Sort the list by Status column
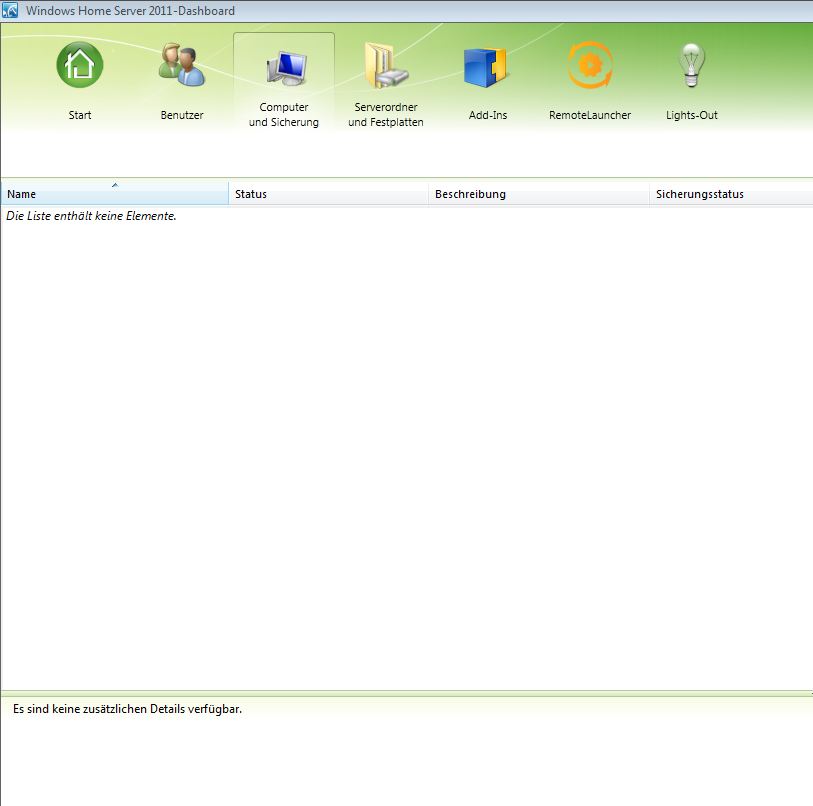Screen dimensions: 813x806 point(329,193)
